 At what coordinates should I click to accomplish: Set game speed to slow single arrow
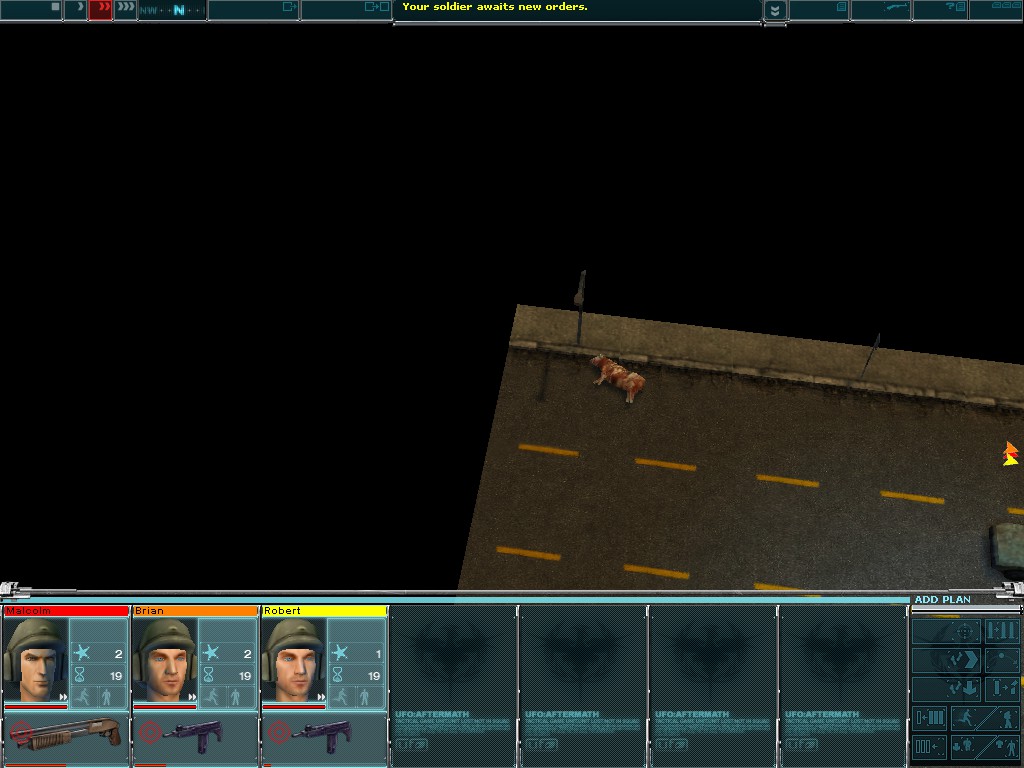(78, 9)
